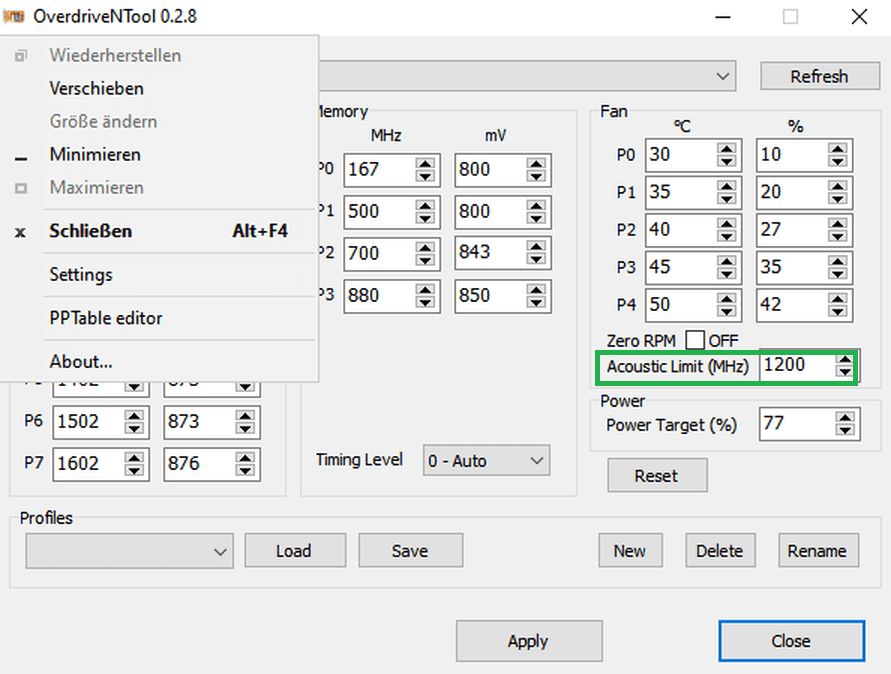Toggle the Zero RPM checkbox
The width and height of the screenshot is (891, 674).
coord(695,340)
